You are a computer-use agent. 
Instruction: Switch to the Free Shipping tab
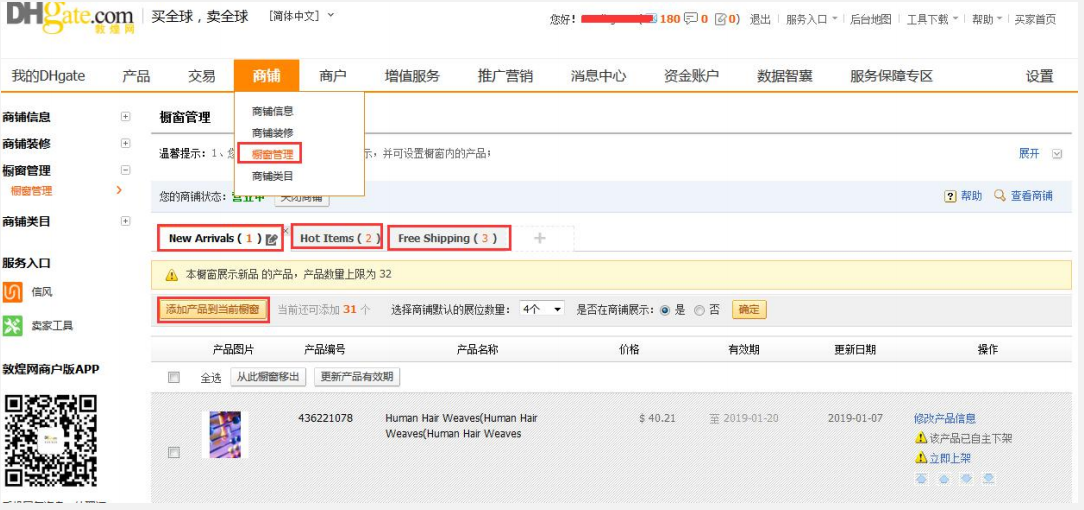coord(449,238)
